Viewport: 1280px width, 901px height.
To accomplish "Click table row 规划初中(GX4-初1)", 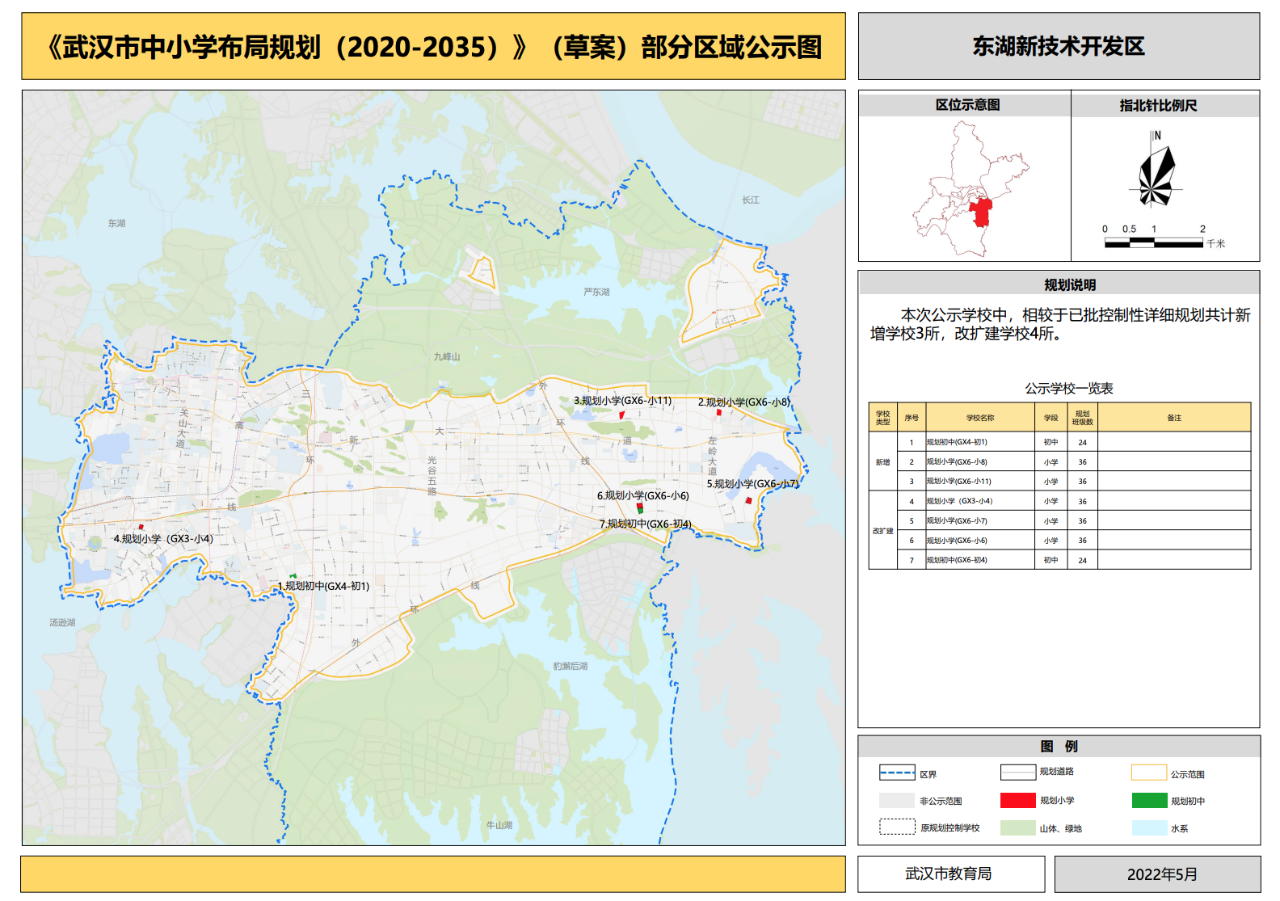I will (x=1074, y=441).
